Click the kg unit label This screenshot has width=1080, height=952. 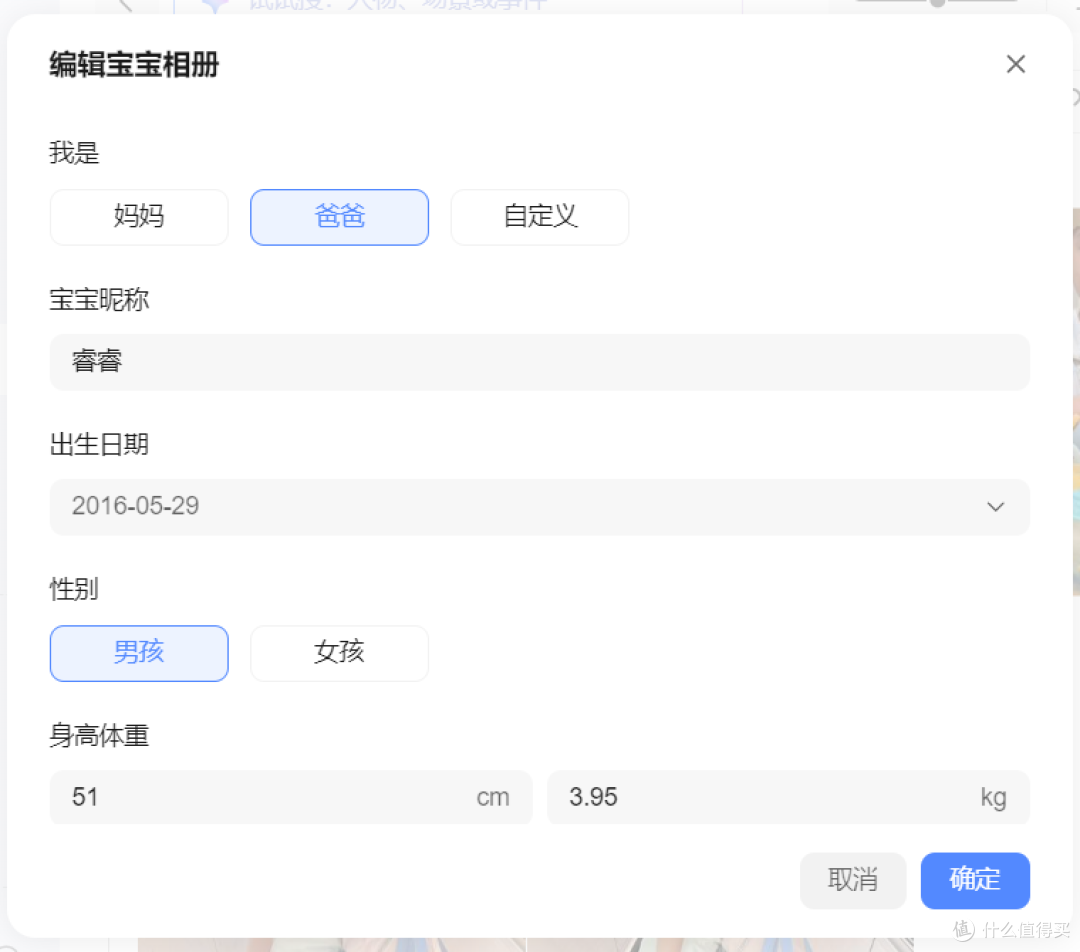994,798
